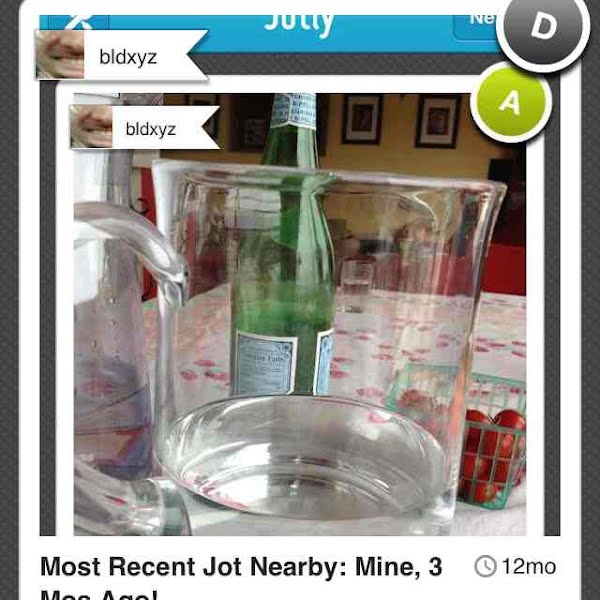
Task: Click the 12mo timestamp label
Action: pyautogui.click(x=529, y=567)
